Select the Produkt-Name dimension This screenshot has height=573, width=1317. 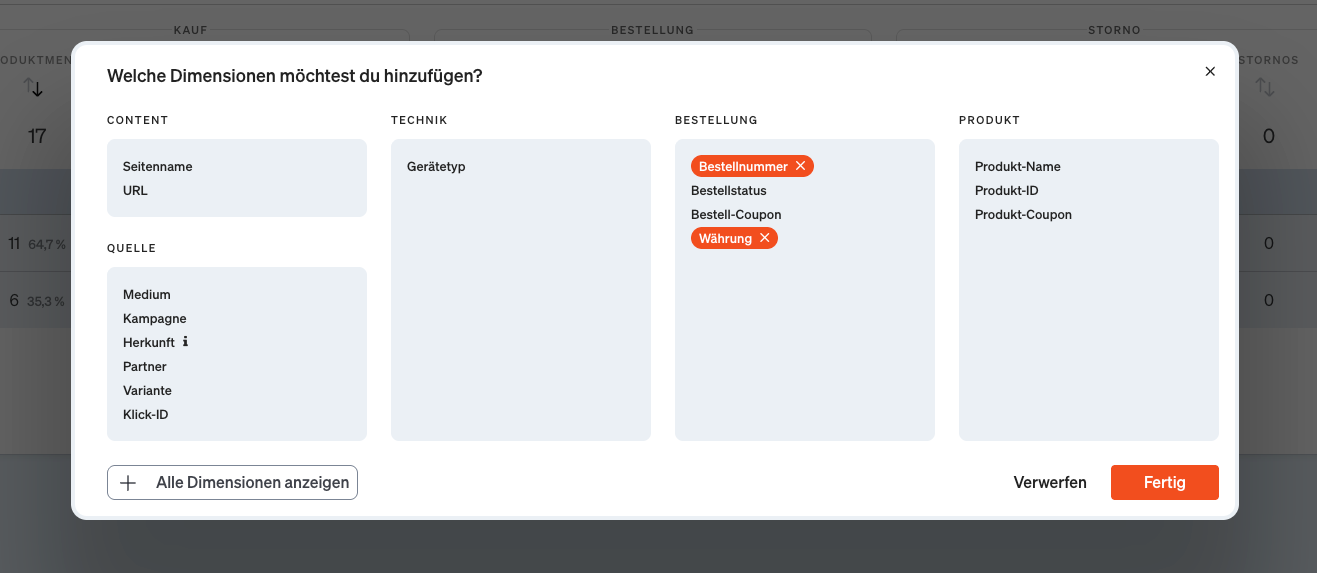(1017, 166)
